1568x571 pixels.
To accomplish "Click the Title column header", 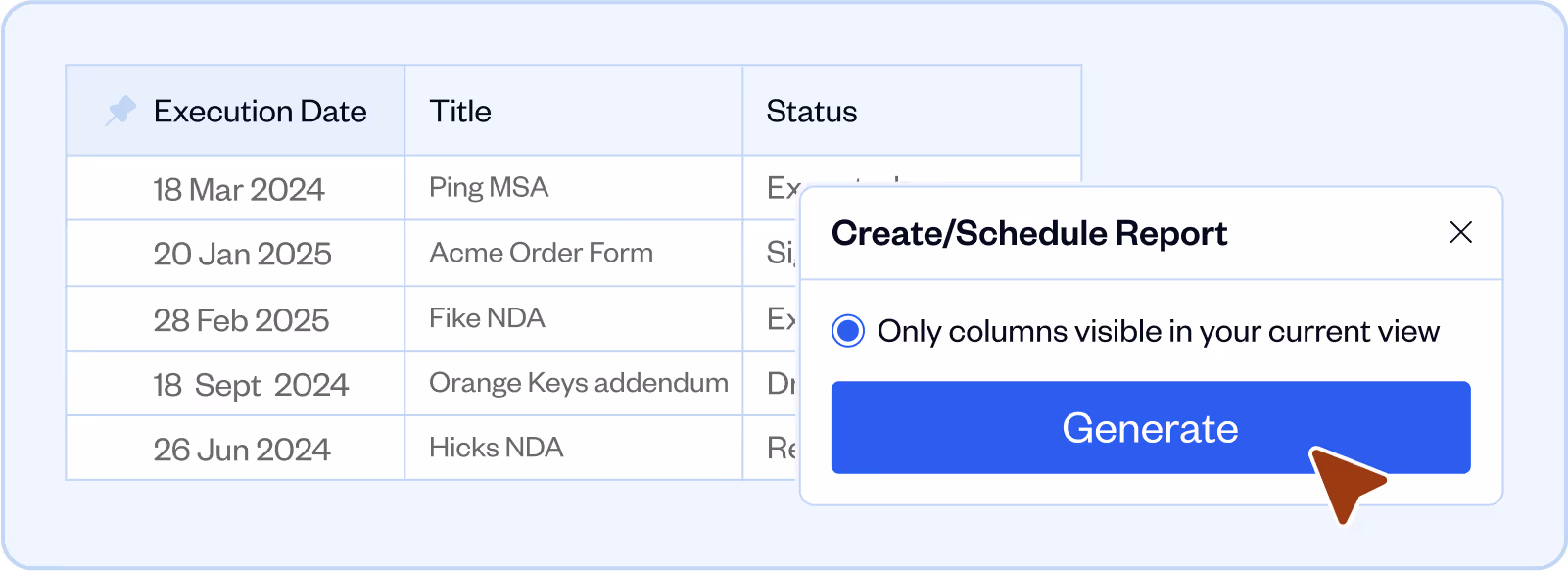I will click(460, 112).
